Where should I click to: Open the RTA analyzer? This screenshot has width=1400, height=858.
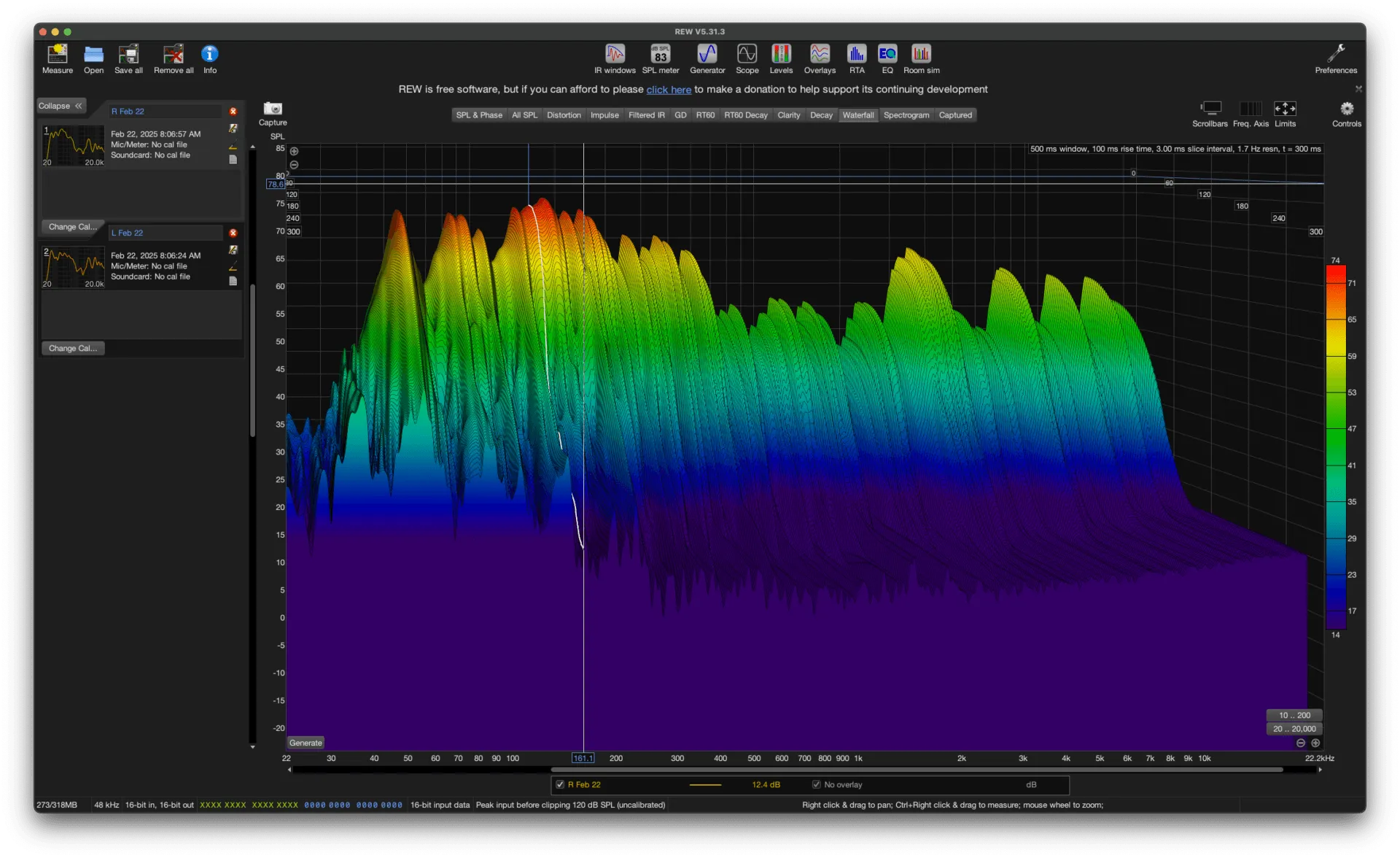[x=856, y=55]
